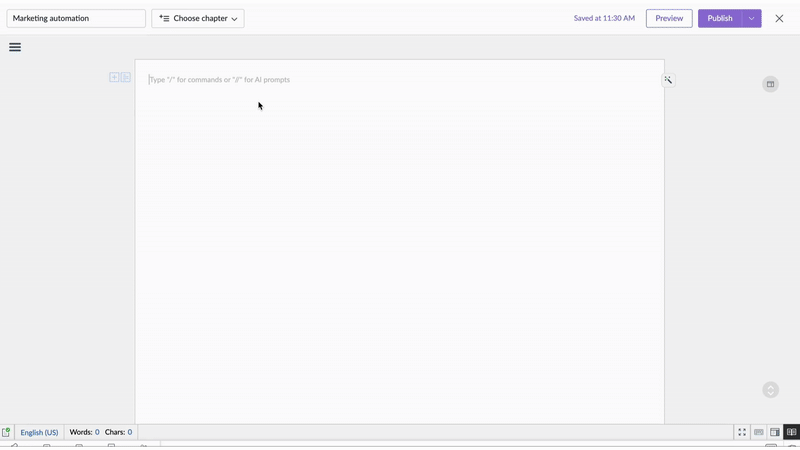Open the hamburger menu icon

coord(15,47)
